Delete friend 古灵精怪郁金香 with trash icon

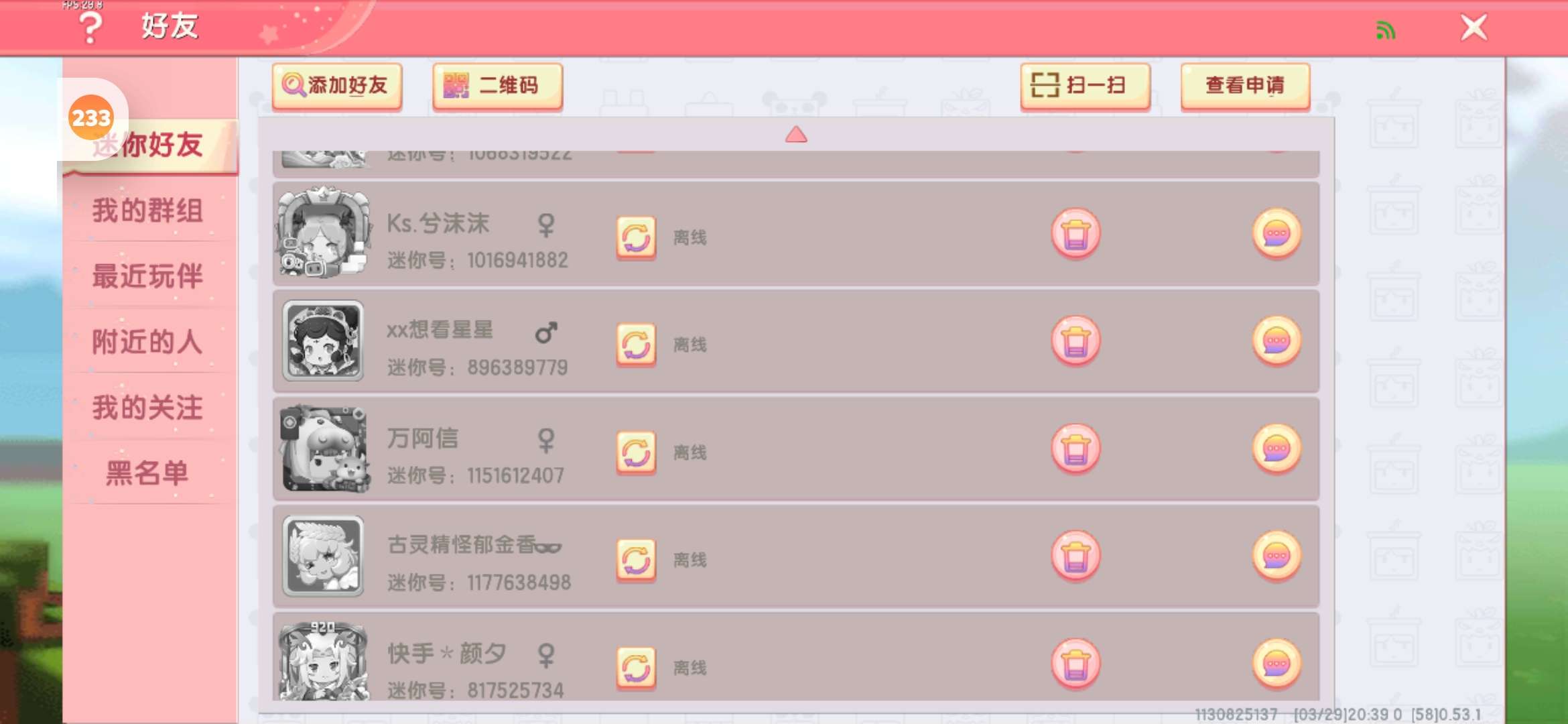tap(1075, 556)
